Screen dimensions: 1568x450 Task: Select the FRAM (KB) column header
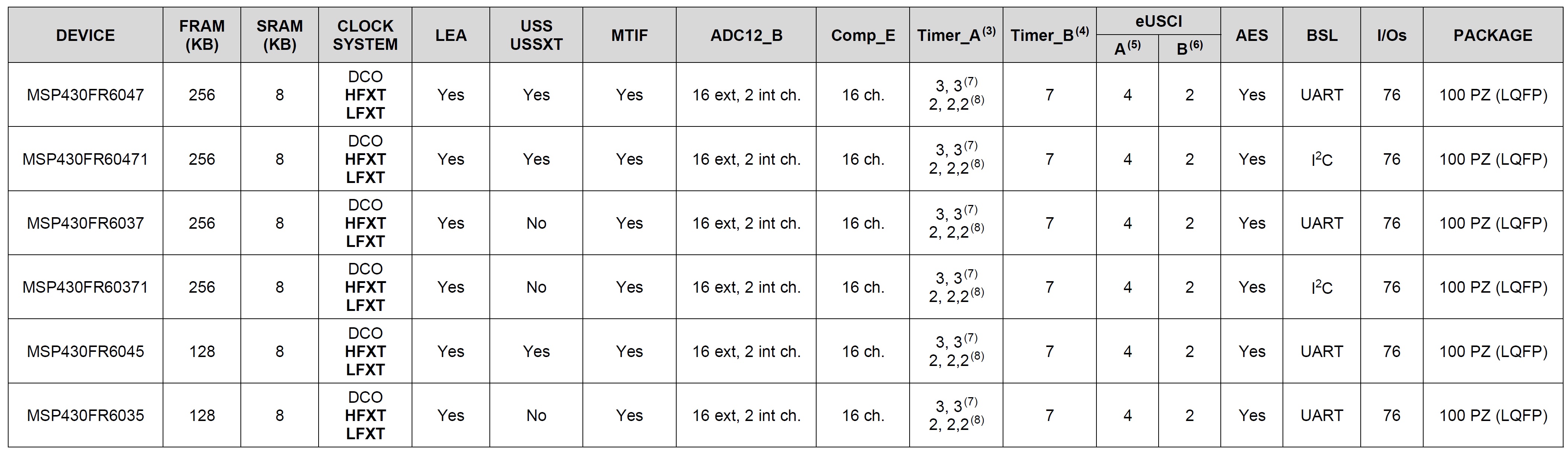[201, 35]
